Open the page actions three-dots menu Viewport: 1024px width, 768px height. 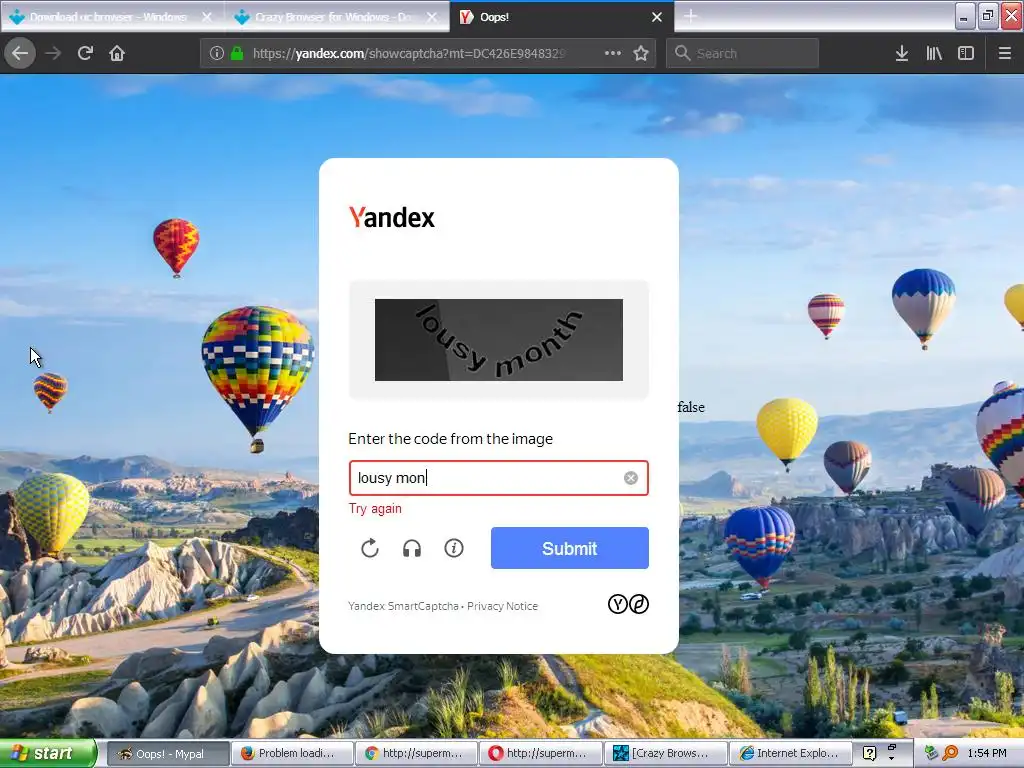point(613,53)
